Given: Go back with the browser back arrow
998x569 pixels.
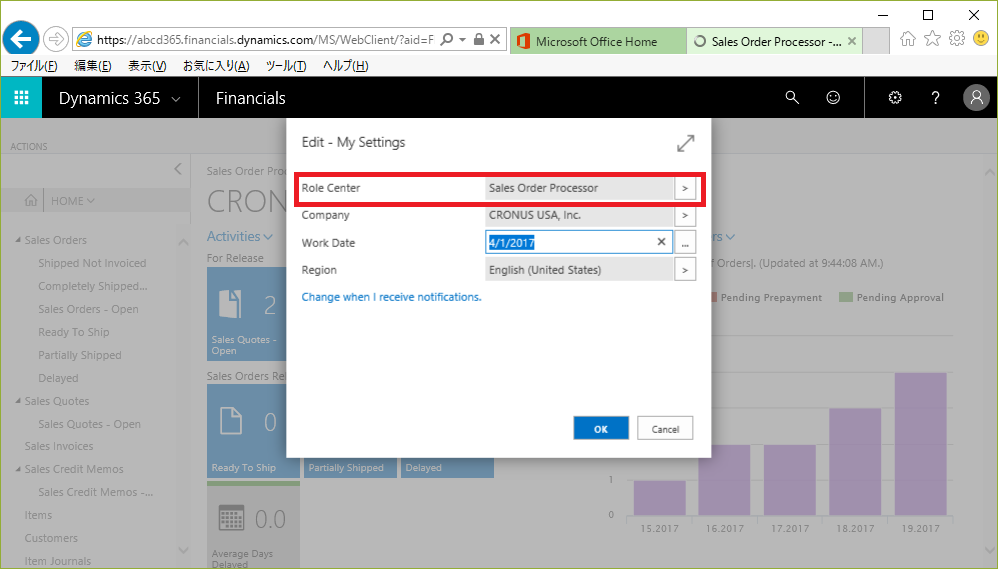Looking at the screenshot, I should point(20,39).
